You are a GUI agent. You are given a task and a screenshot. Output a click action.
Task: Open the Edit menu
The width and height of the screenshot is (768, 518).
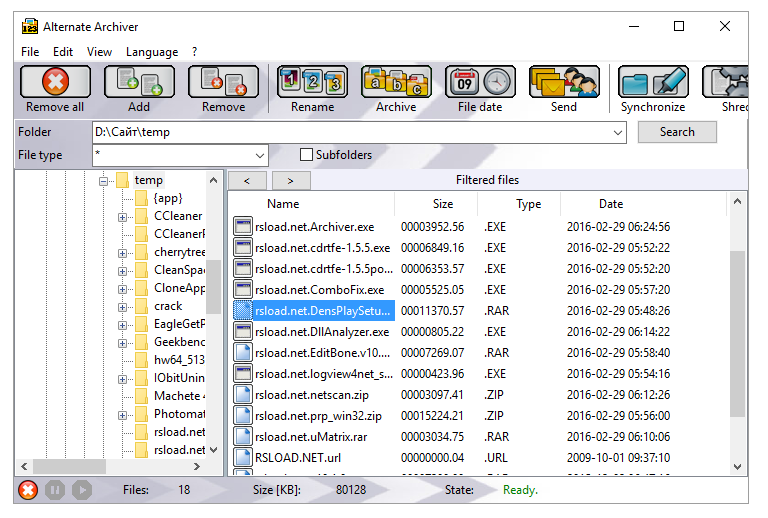63,52
